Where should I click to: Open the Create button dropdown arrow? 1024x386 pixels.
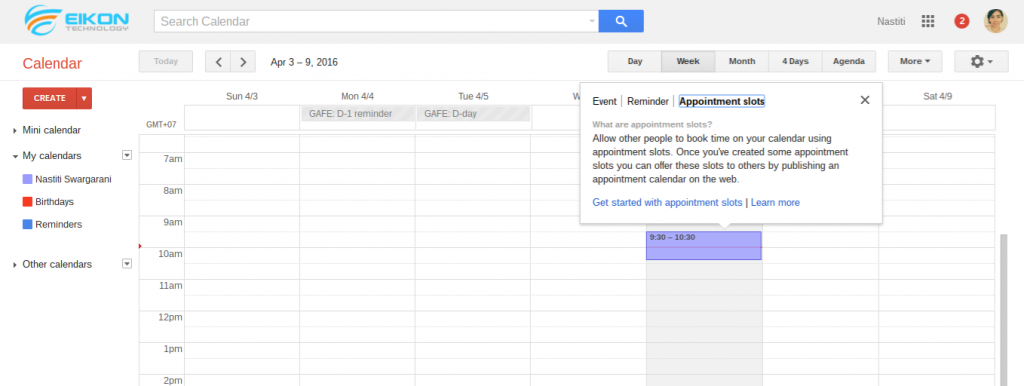(84, 98)
